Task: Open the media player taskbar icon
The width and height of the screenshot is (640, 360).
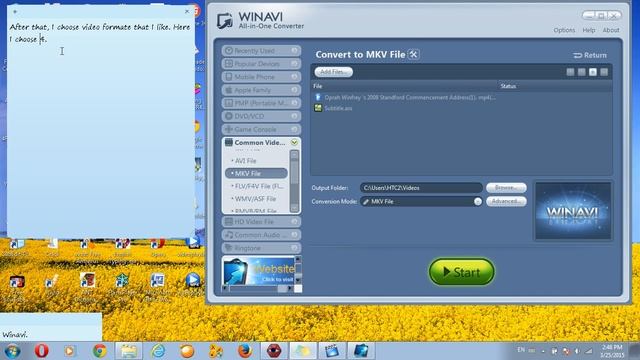Action: [x=70, y=351]
